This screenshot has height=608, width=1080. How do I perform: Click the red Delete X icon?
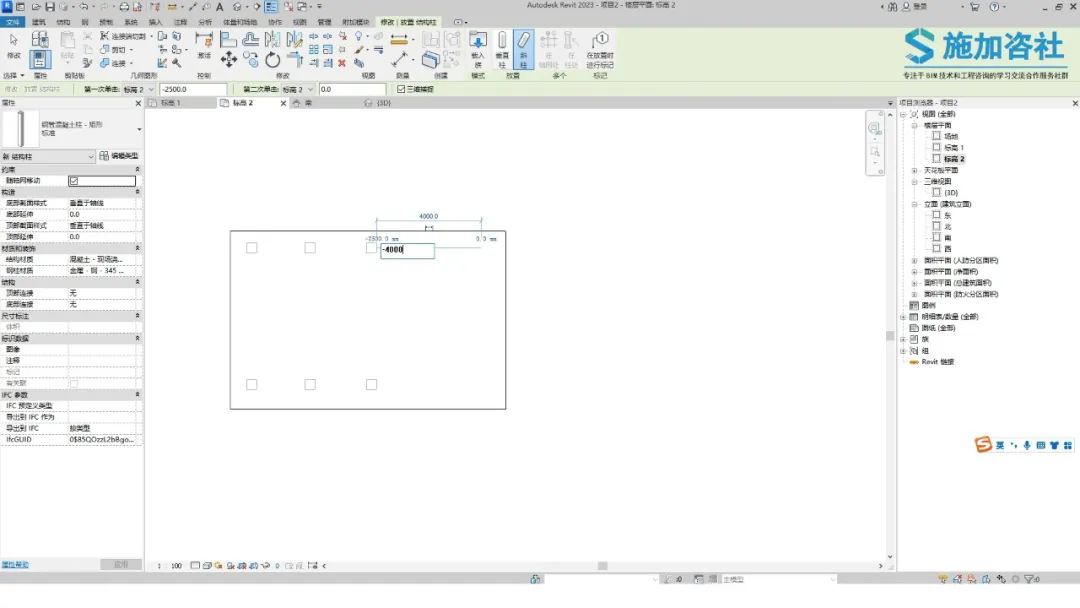point(342,63)
